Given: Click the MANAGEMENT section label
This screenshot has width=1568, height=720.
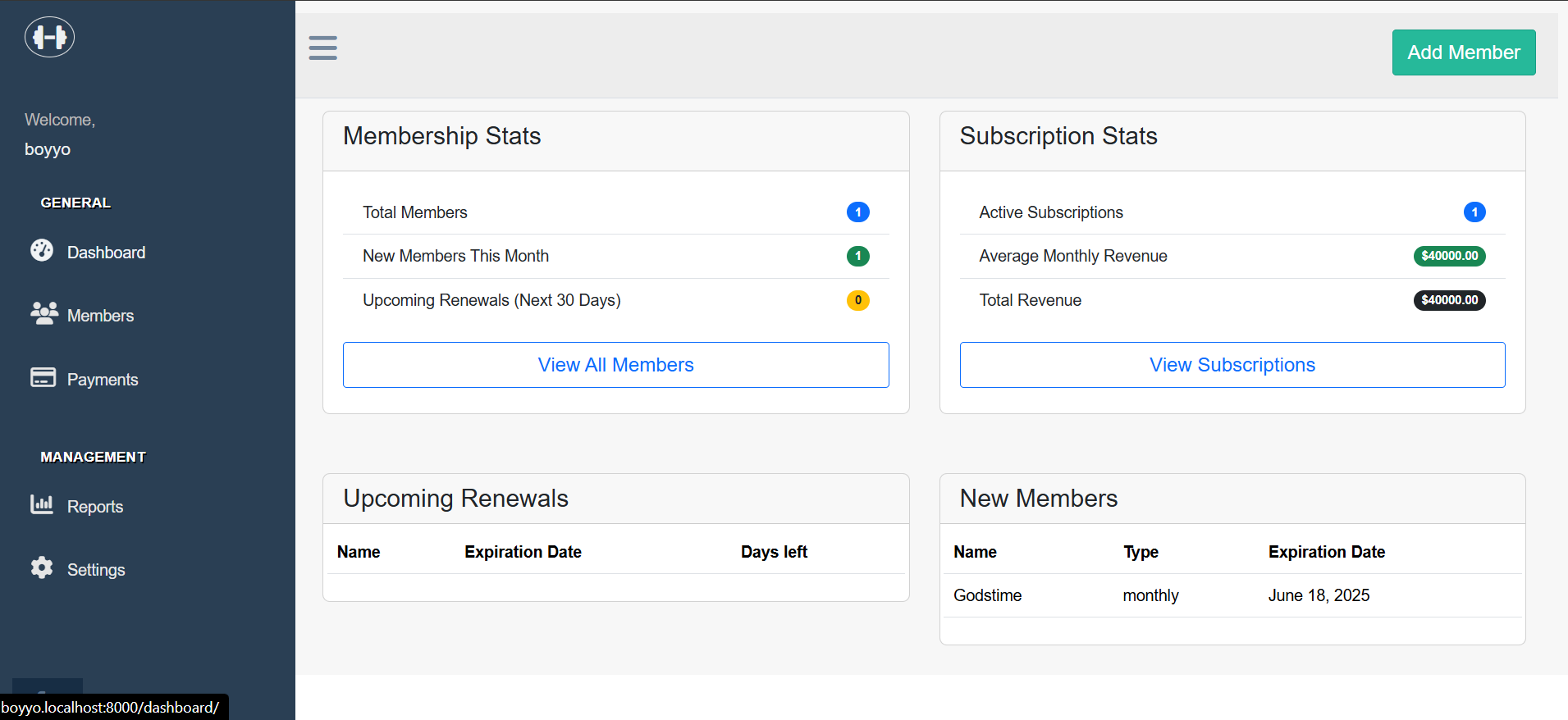Looking at the screenshot, I should [94, 457].
